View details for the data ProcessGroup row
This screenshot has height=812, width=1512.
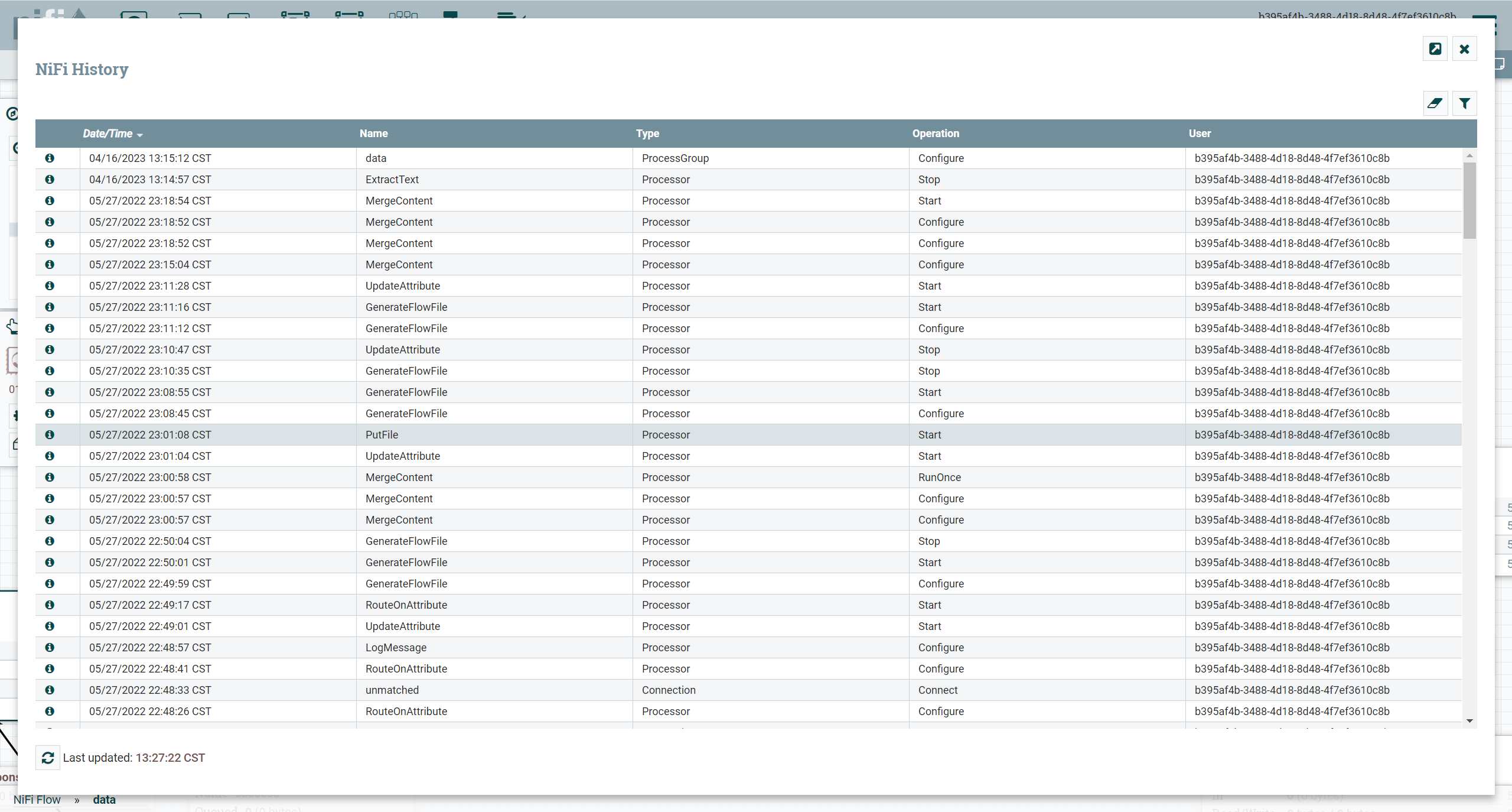pyautogui.click(x=50, y=158)
